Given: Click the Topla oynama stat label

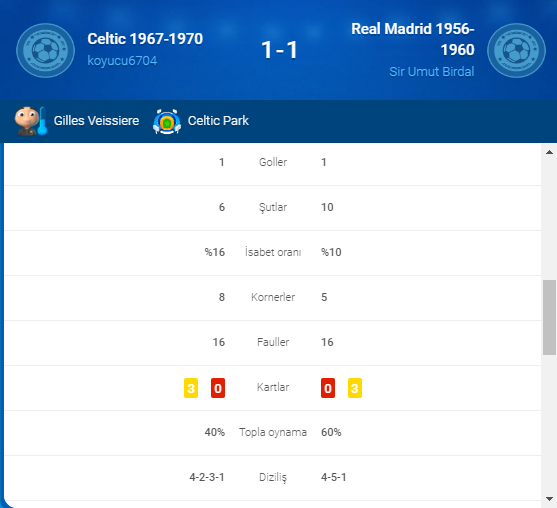Looking at the screenshot, I should [273, 432].
